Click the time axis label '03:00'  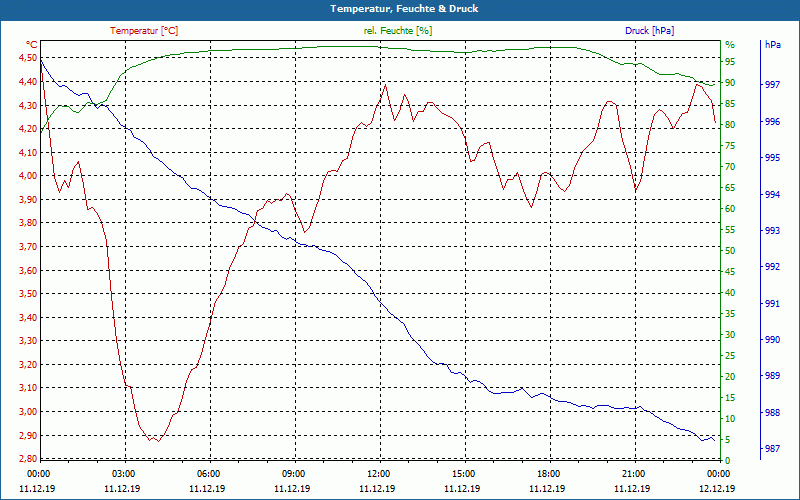coord(123,473)
